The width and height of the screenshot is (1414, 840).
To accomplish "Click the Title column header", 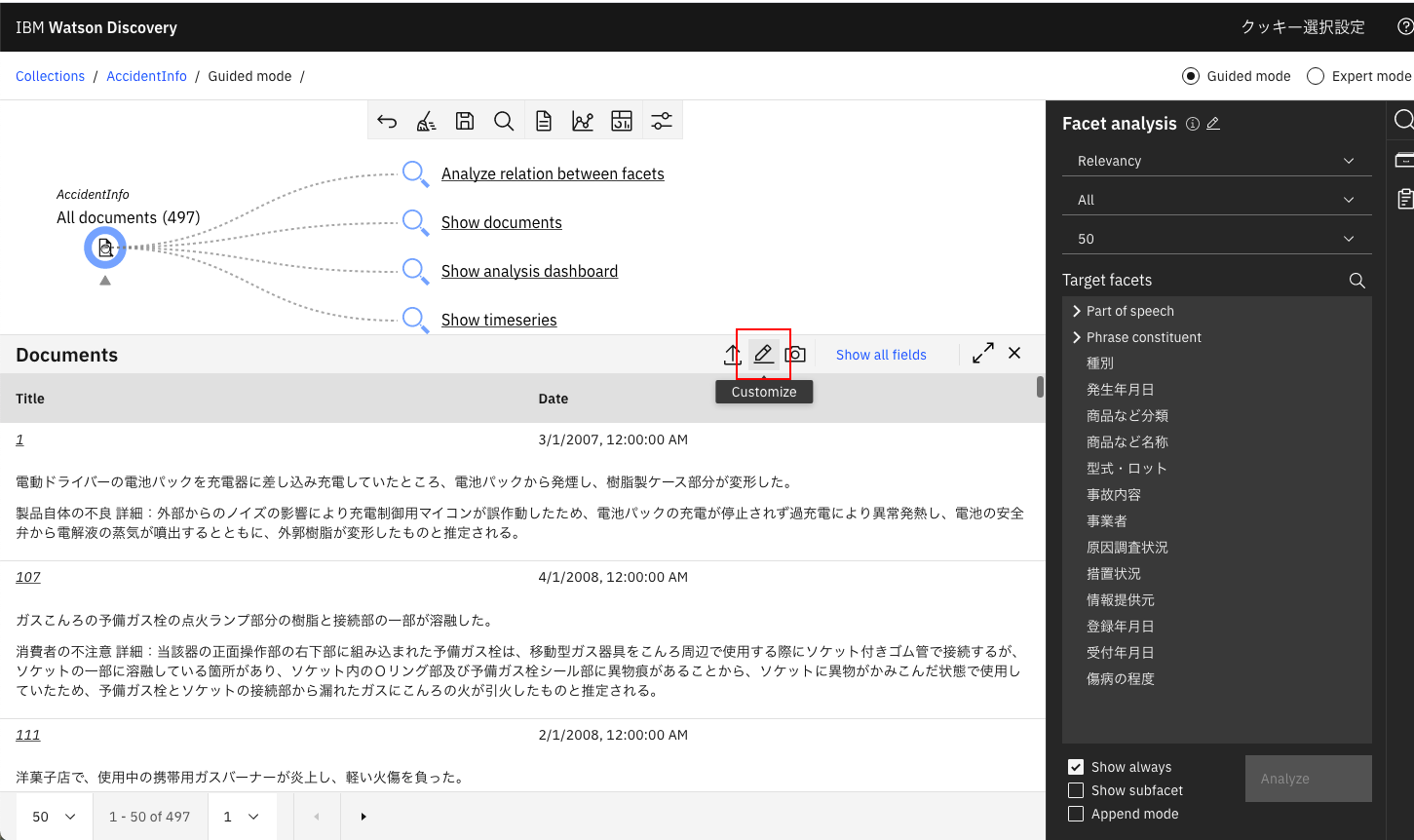I will coord(30,399).
